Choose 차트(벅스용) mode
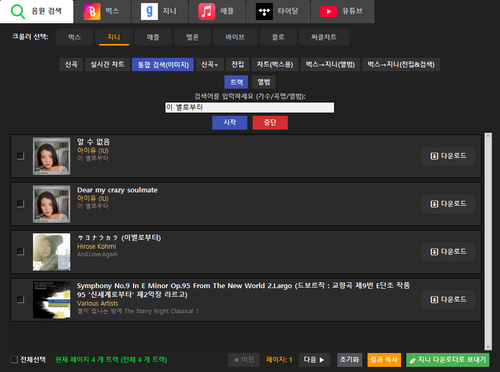 coord(275,64)
